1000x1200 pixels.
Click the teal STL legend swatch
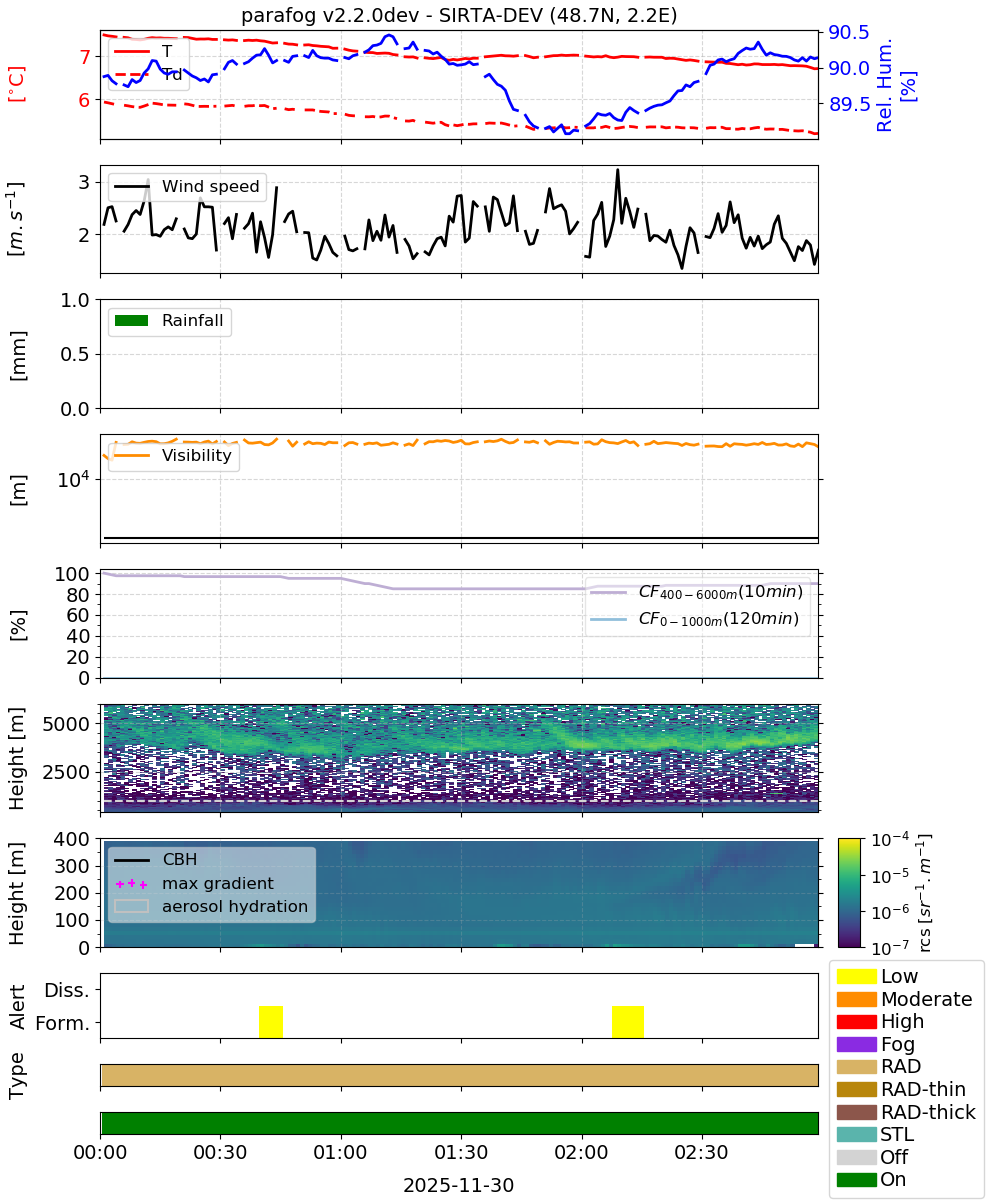(x=856, y=1135)
